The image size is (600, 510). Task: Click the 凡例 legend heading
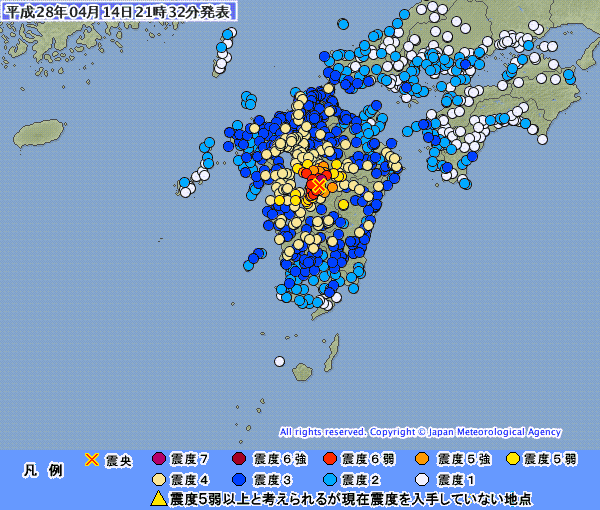coord(43,470)
